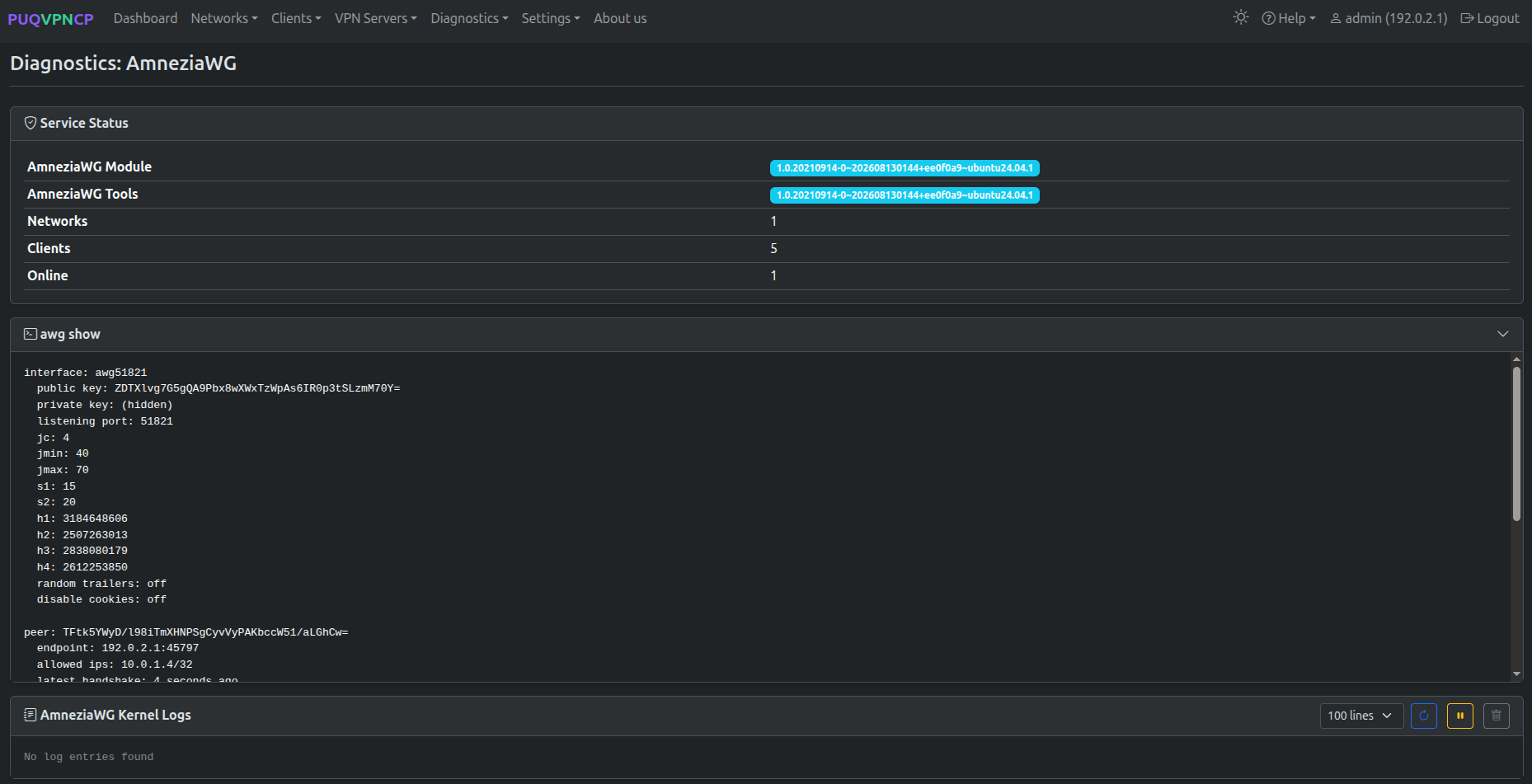Toggle the light/dark theme sun icon
Screen dimensions: 1532x784
click(1241, 17)
